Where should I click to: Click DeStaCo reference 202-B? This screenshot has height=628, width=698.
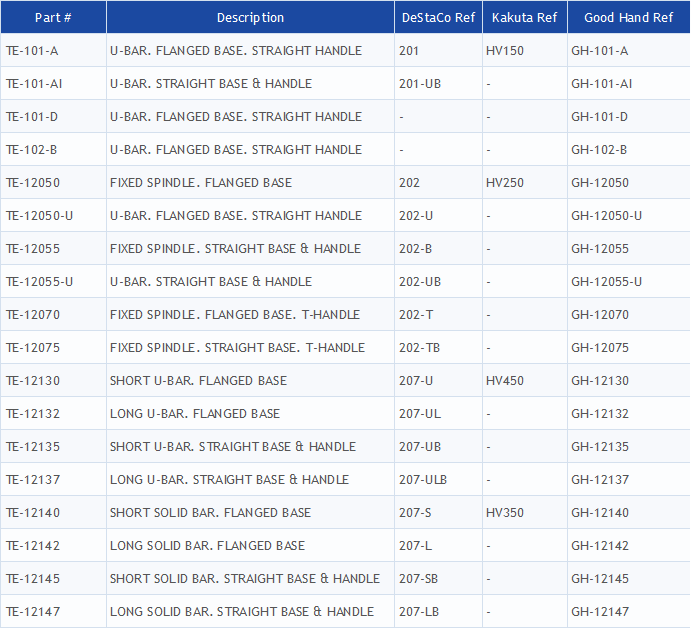(415, 248)
